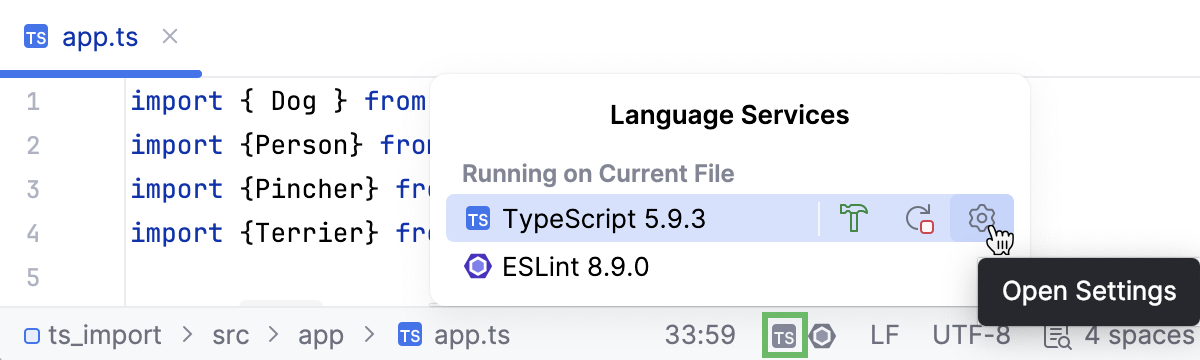Click the TS file icon beside the app.ts breadcrumb
1200x360 pixels.
point(409,335)
